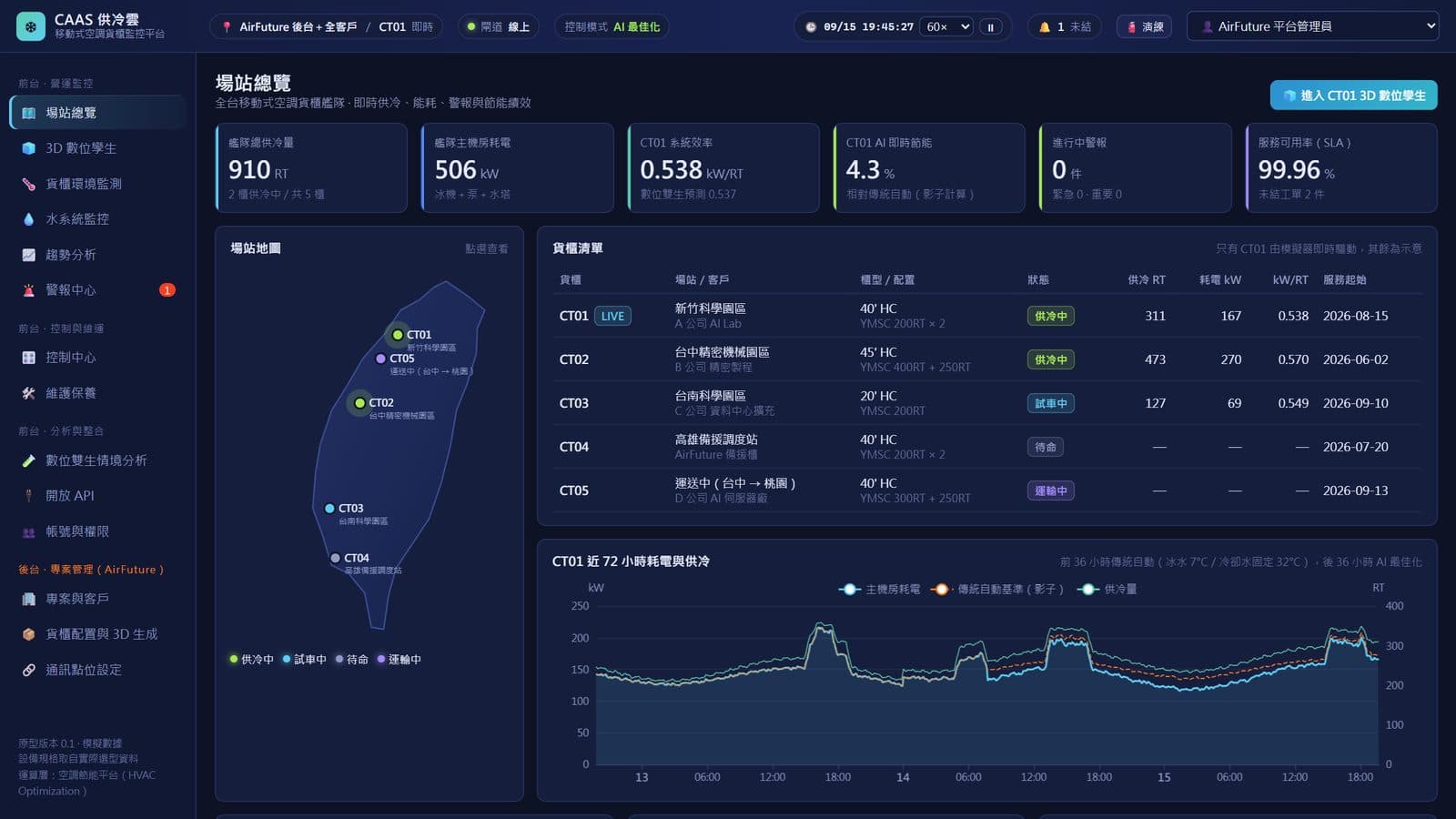Image resolution: width=1456 pixels, height=819 pixels.
Task: Click the 數位雙生情境分析 test tube icon
Action: (x=28, y=460)
